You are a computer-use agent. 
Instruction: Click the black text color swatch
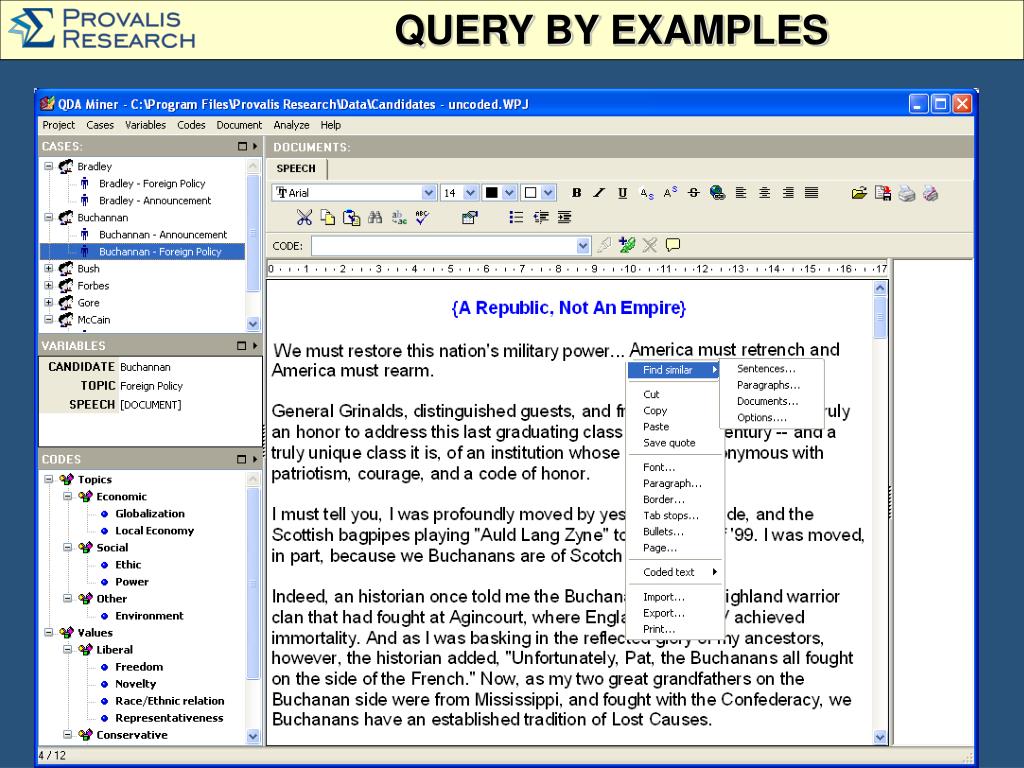[492, 193]
